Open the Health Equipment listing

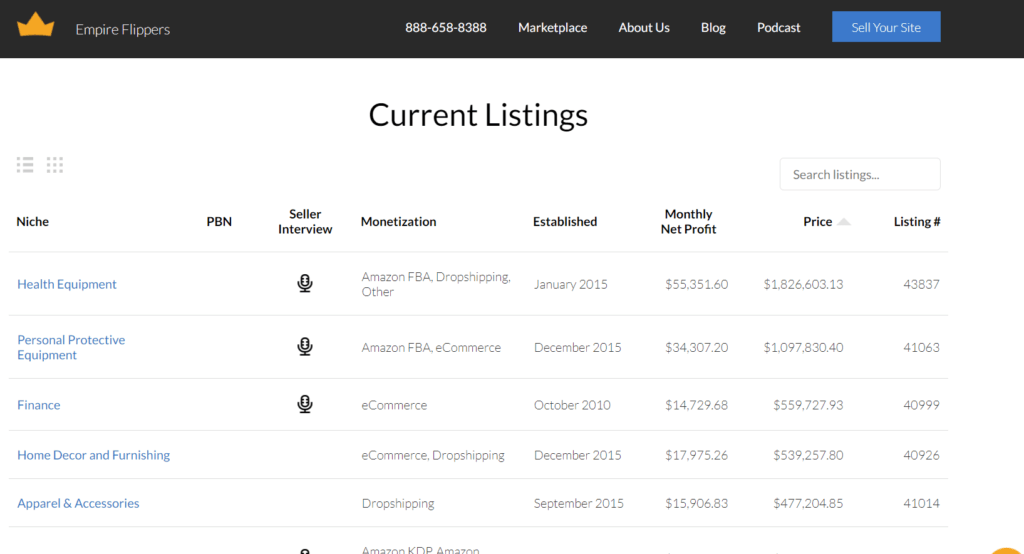(67, 284)
